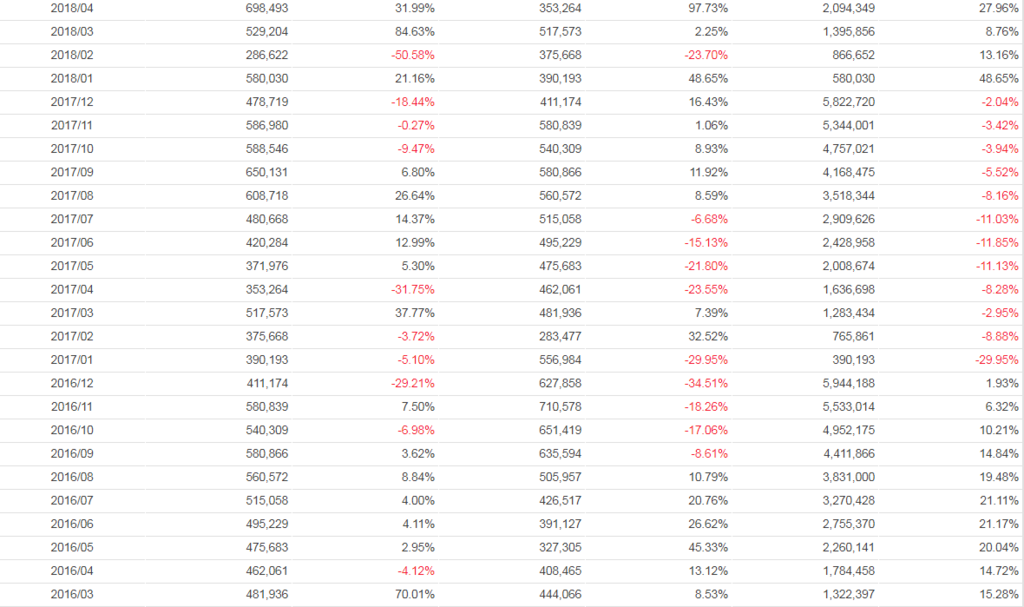This screenshot has width=1024, height=607.
Task: Select the red -50.58% cell
Action: [412, 55]
